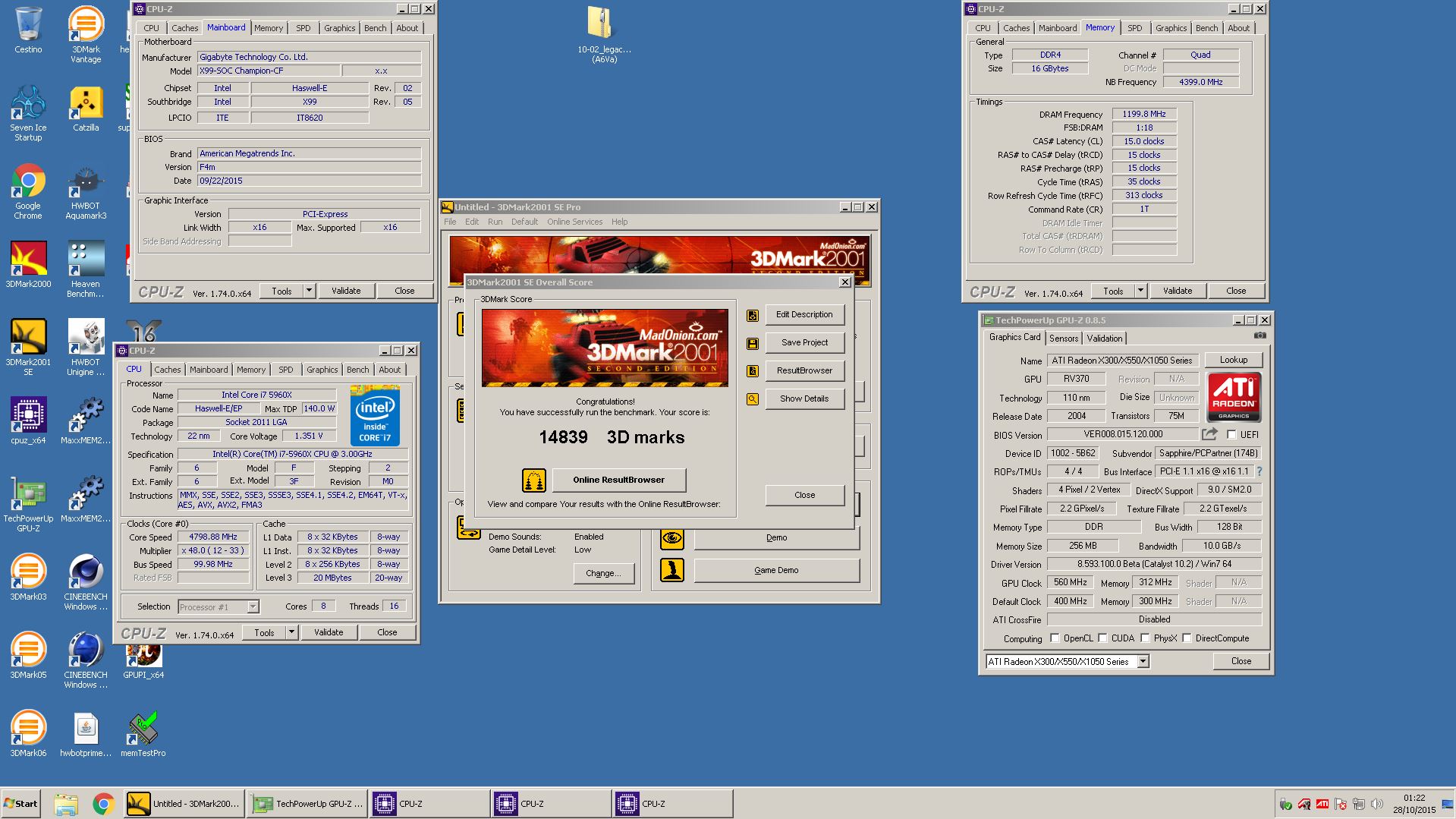Viewport: 1456px width, 819px height.
Task: Toggle the UEFI checkbox in GPU-Z
Action: 1231,435
